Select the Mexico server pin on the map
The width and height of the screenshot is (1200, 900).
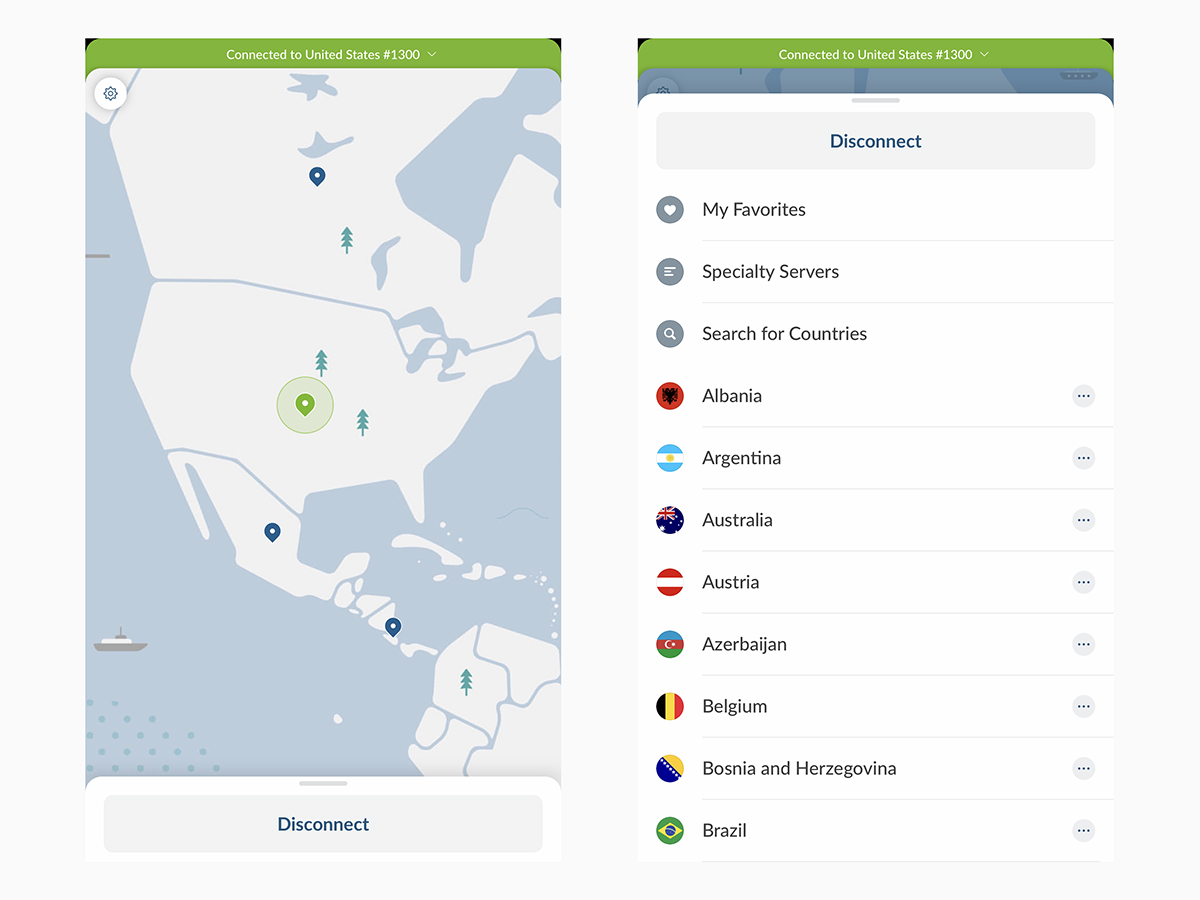(x=272, y=531)
